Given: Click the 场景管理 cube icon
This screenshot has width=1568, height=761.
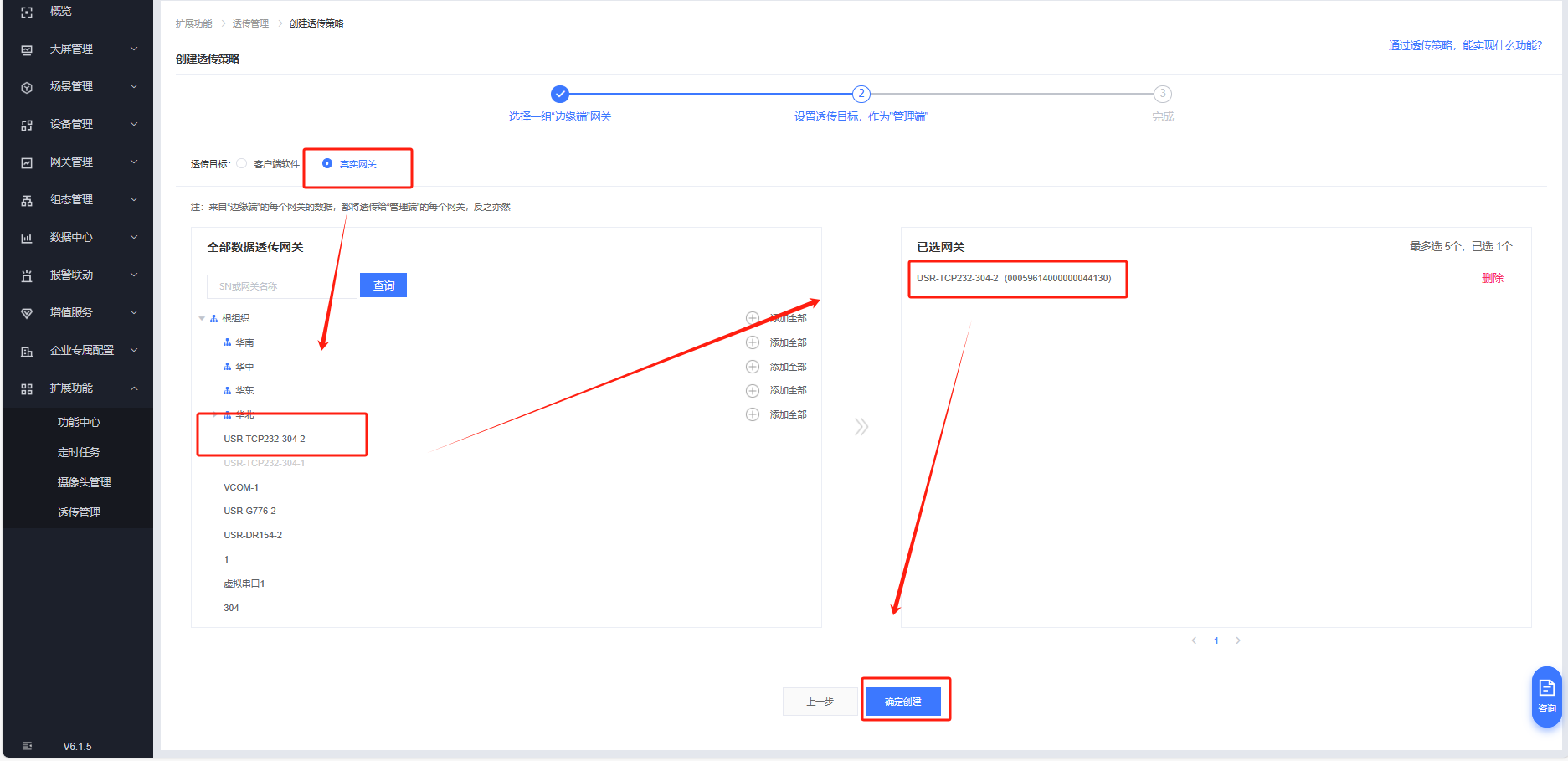Looking at the screenshot, I should point(27,87).
